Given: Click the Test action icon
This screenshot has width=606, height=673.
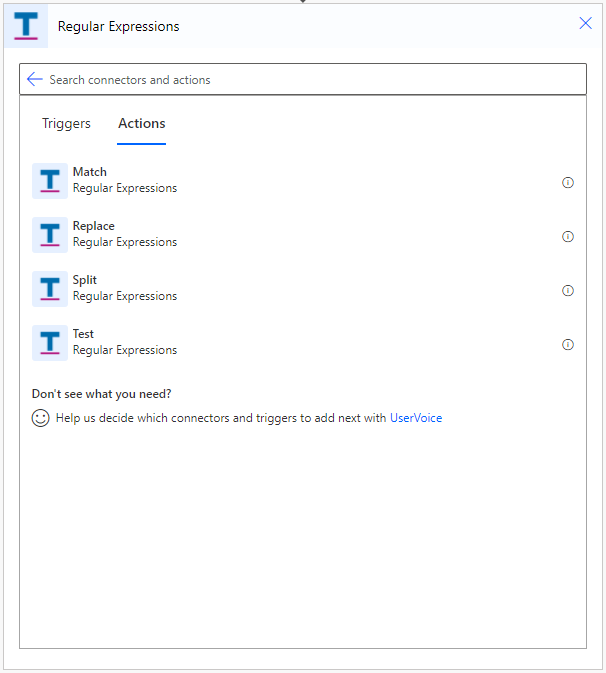Looking at the screenshot, I should coord(50,343).
